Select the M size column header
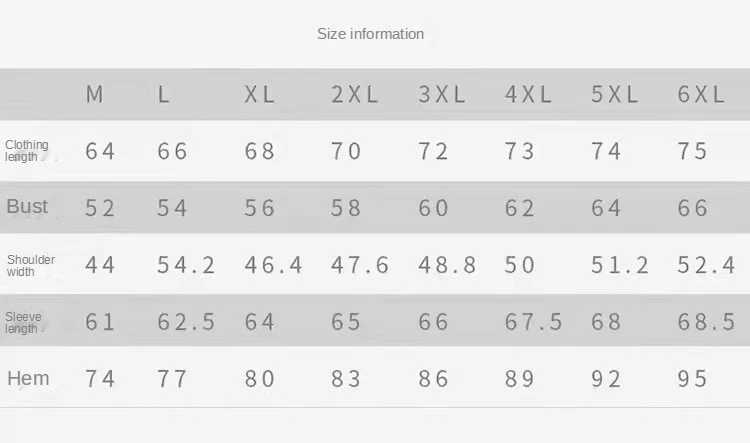This screenshot has width=750, height=443. 95,95
